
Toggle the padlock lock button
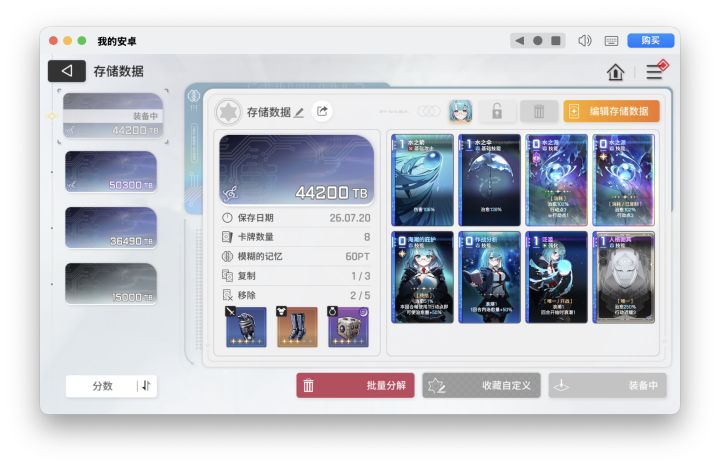point(497,111)
